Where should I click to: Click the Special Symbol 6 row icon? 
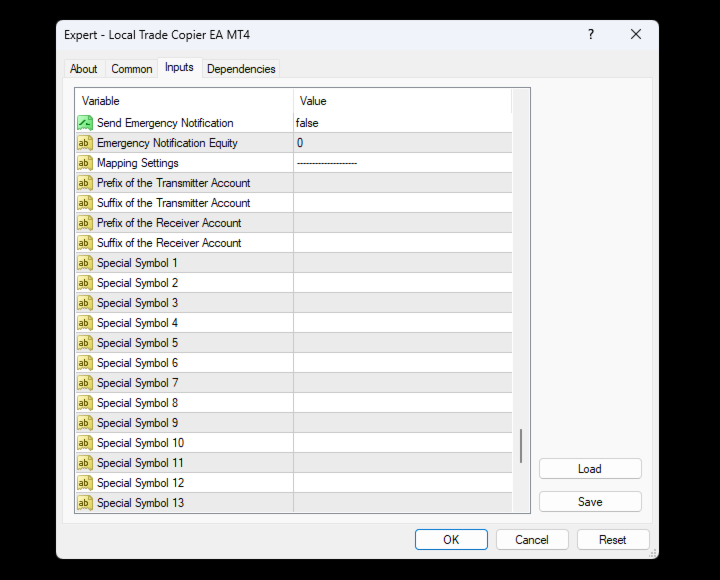coord(85,363)
